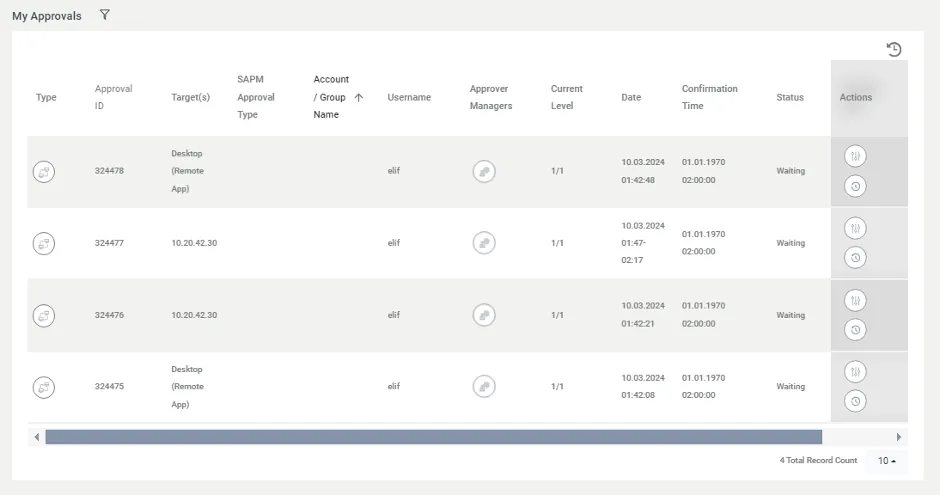
Task: Click the type icon for approval 324475
Action: click(x=44, y=387)
